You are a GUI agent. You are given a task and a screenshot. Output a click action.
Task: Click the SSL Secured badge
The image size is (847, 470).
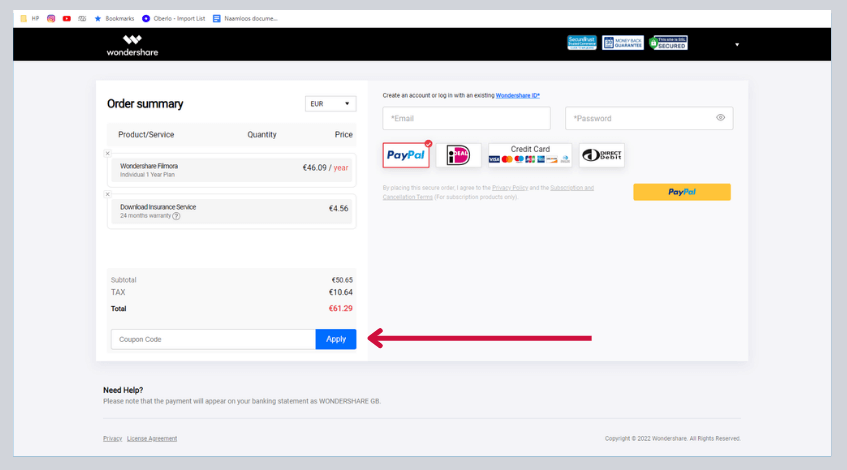click(668, 43)
